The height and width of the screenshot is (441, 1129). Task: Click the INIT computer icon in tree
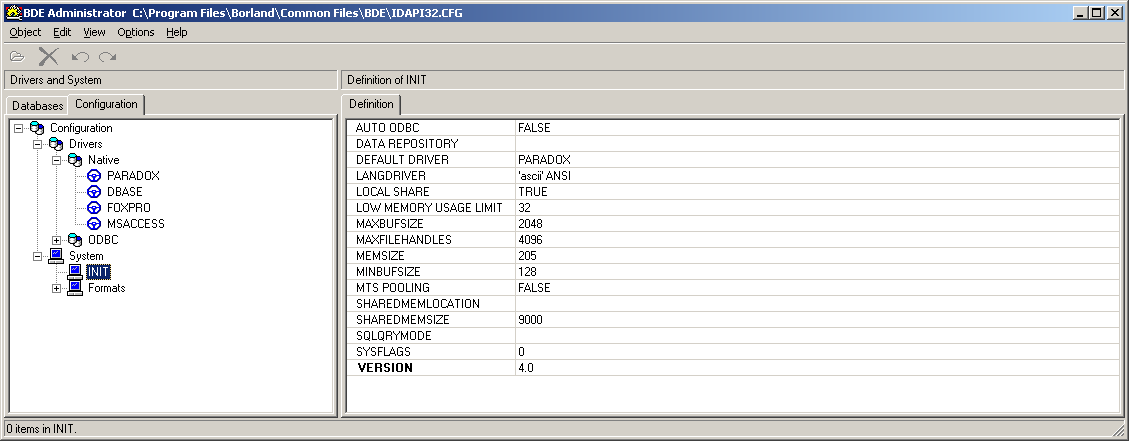pyautogui.click(x=75, y=272)
